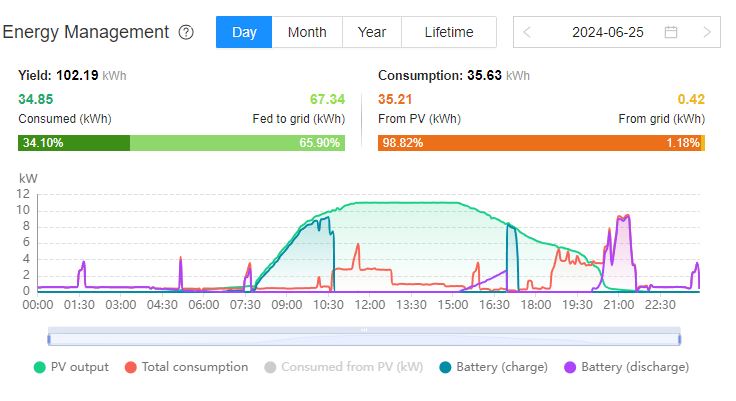
Task: Click the chart time range zoom slider
Action: [x=364, y=335]
